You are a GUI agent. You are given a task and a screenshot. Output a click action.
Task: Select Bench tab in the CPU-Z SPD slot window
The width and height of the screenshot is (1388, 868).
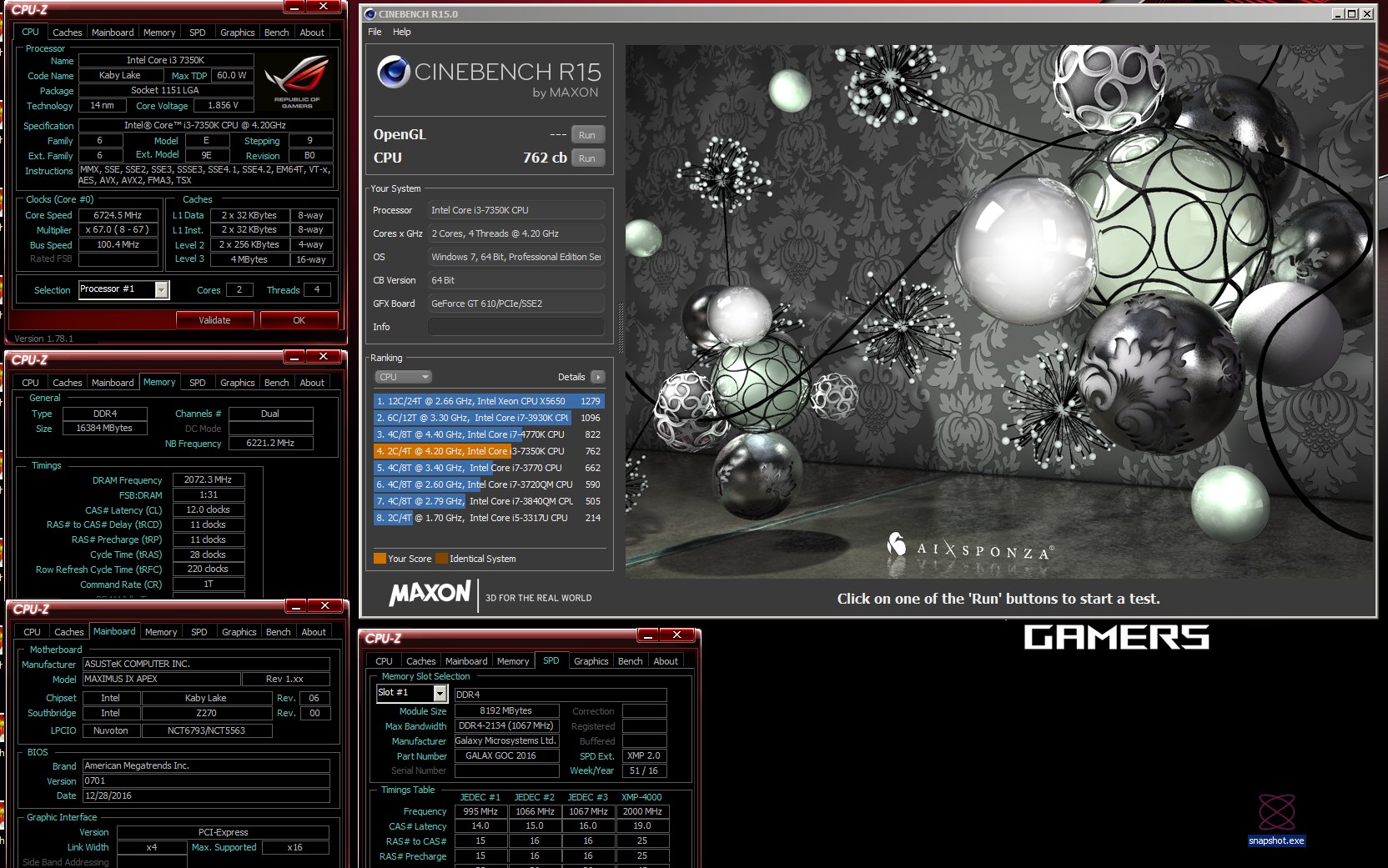[630, 661]
